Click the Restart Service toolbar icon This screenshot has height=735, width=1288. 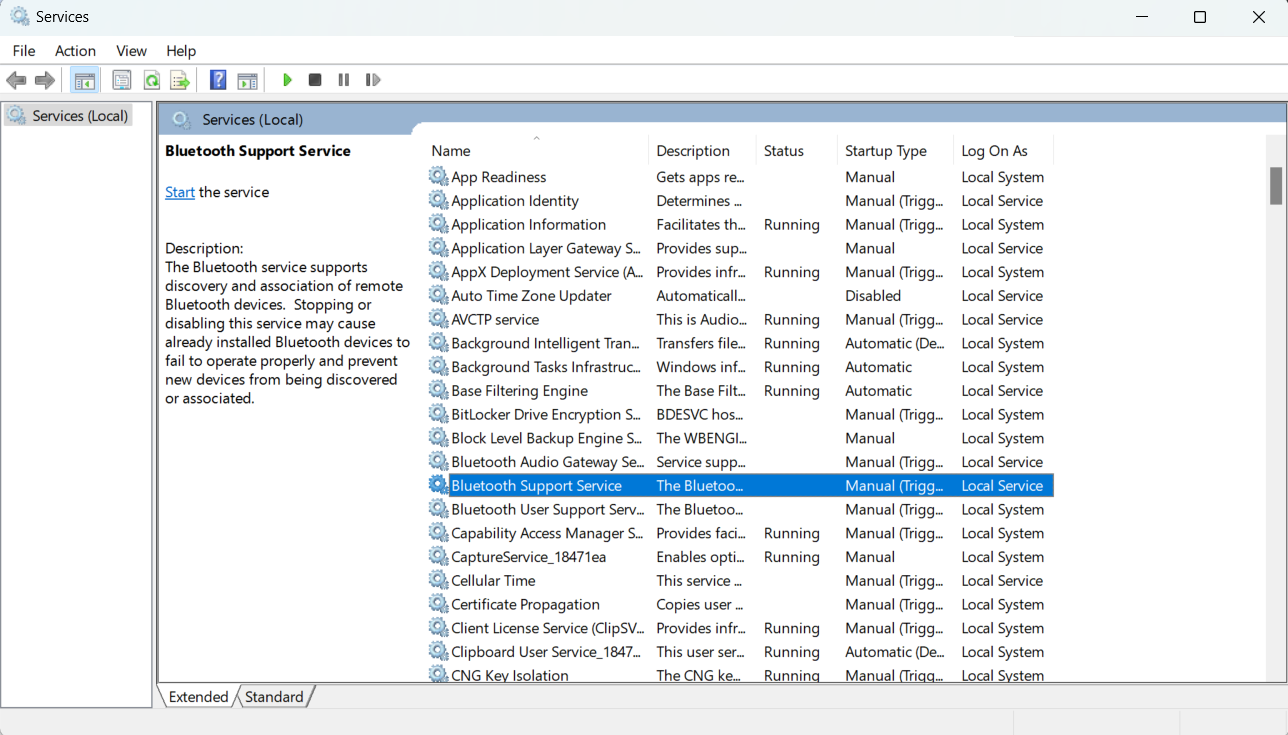click(373, 80)
